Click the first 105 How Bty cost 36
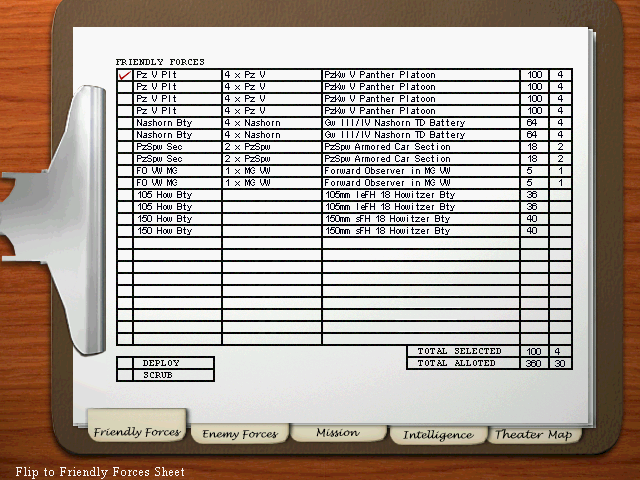 click(532, 195)
